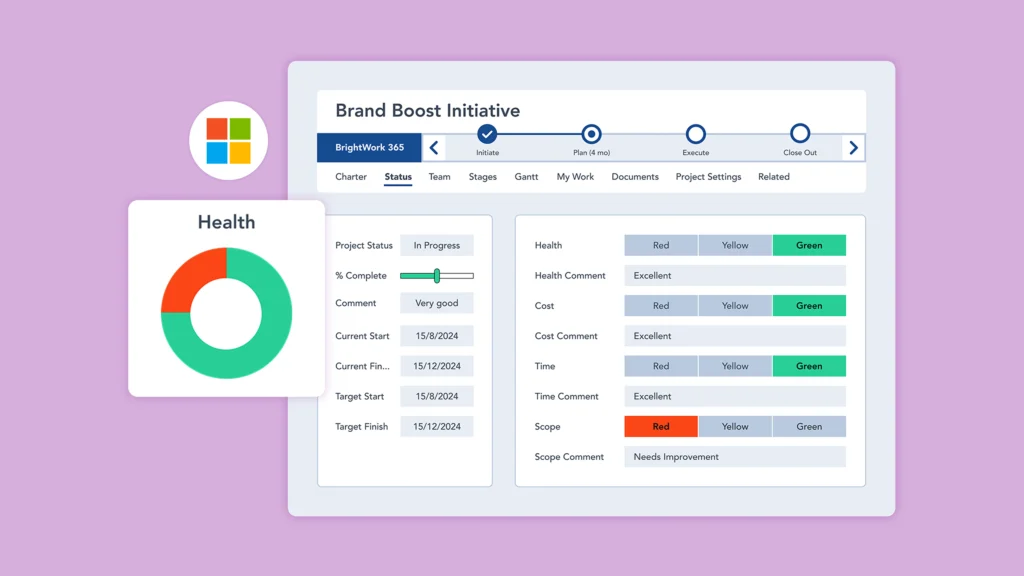Click the Execute stage circle
The width and height of the screenshot is (1024, 576).
pyautogui.click(x=696, y=134)
